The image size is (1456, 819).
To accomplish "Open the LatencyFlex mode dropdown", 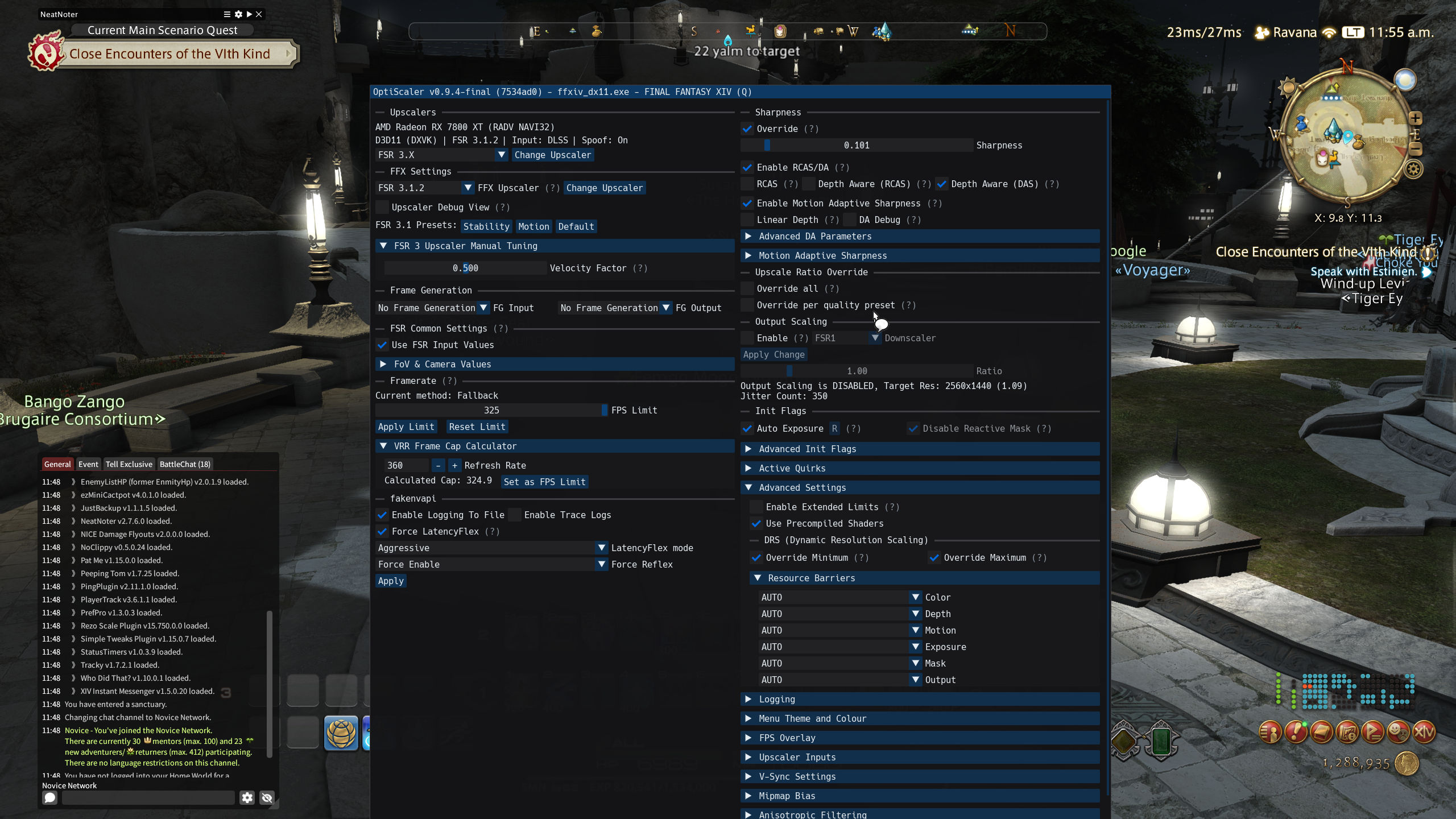I will pyautogui.click(x=491, y=548).
